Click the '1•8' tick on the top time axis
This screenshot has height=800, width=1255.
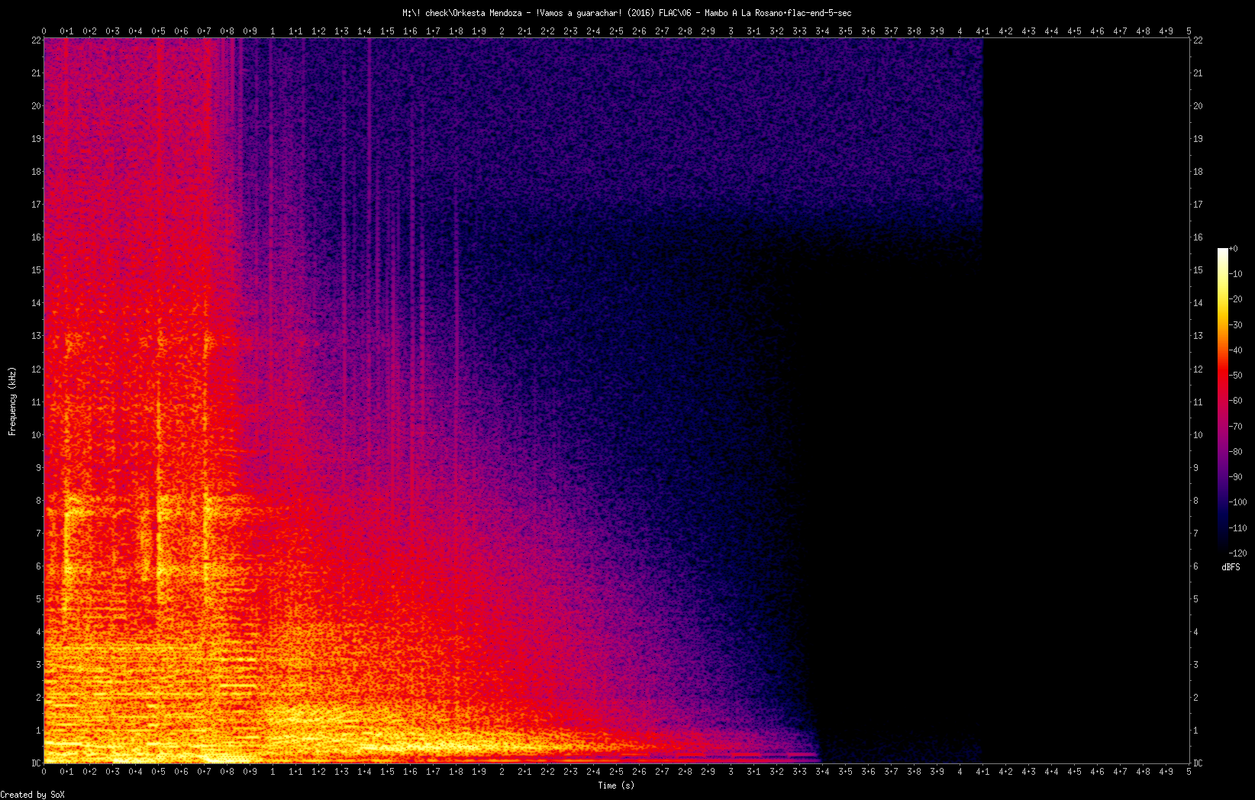click(456, 31)
